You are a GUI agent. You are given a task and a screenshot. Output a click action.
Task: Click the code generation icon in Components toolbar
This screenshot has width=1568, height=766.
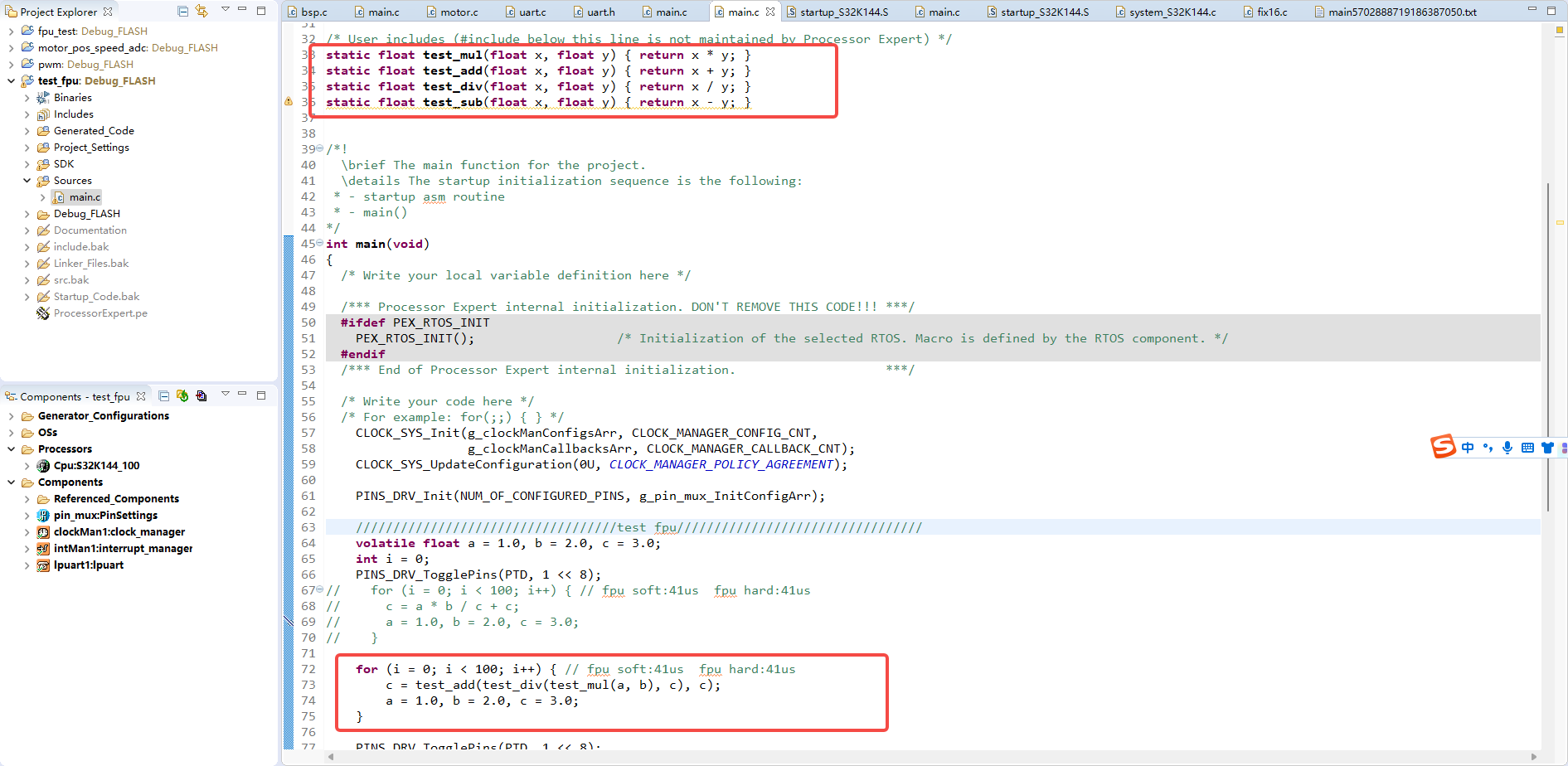coord(182,396)
